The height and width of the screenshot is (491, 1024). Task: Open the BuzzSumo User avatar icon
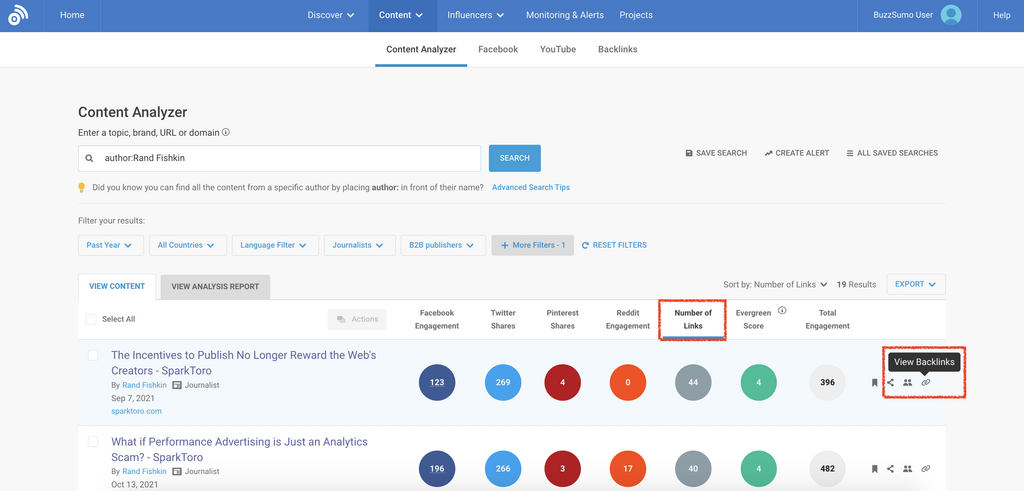(951, 15)
